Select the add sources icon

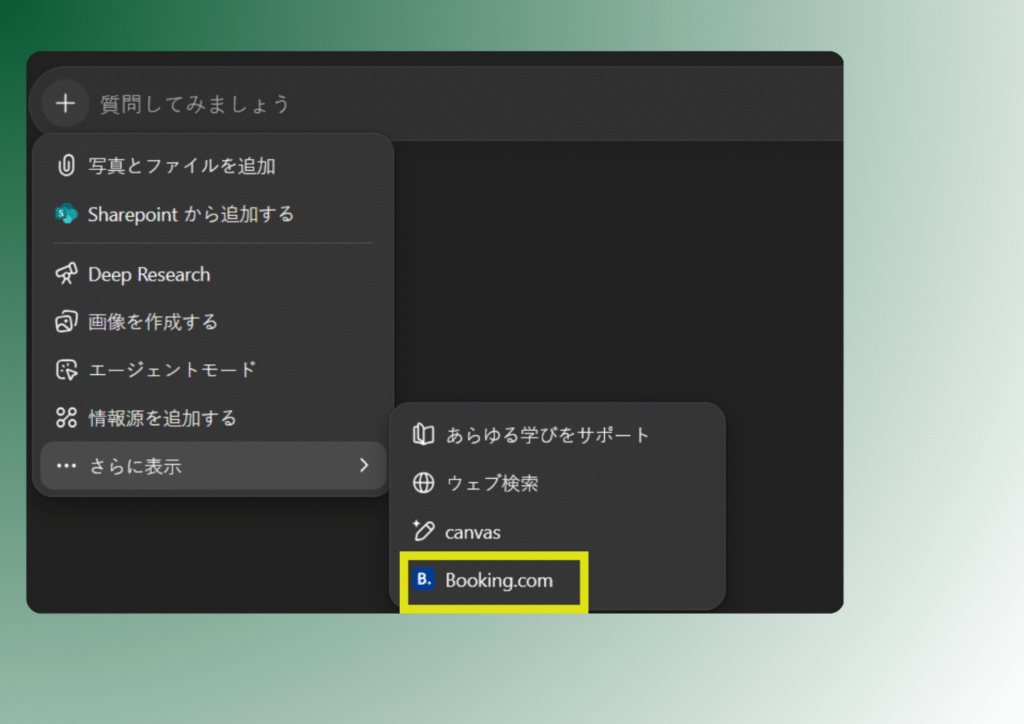(x=65, y=418)
